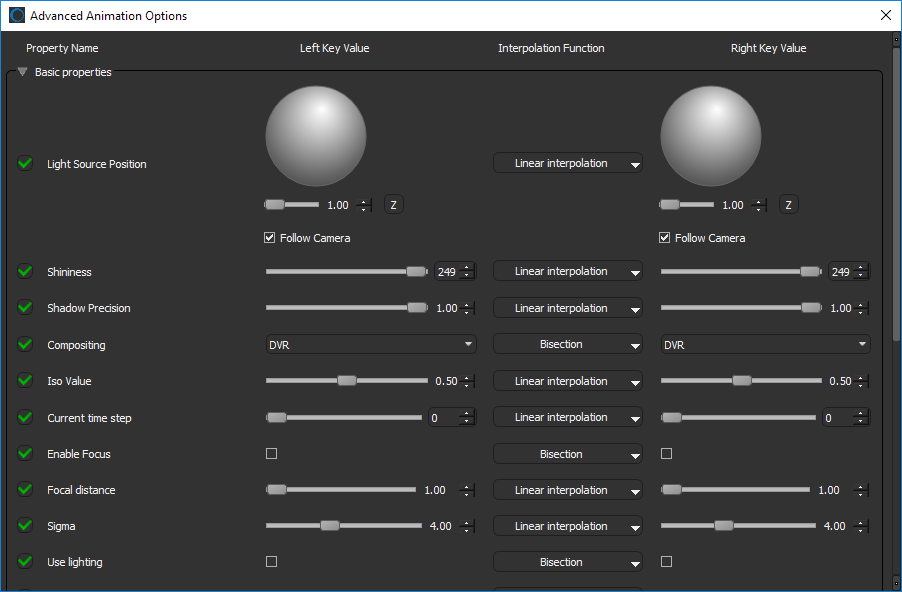Enable the left Enable Focus checkbox
The image size is (902, 592).
coord(271,454)
